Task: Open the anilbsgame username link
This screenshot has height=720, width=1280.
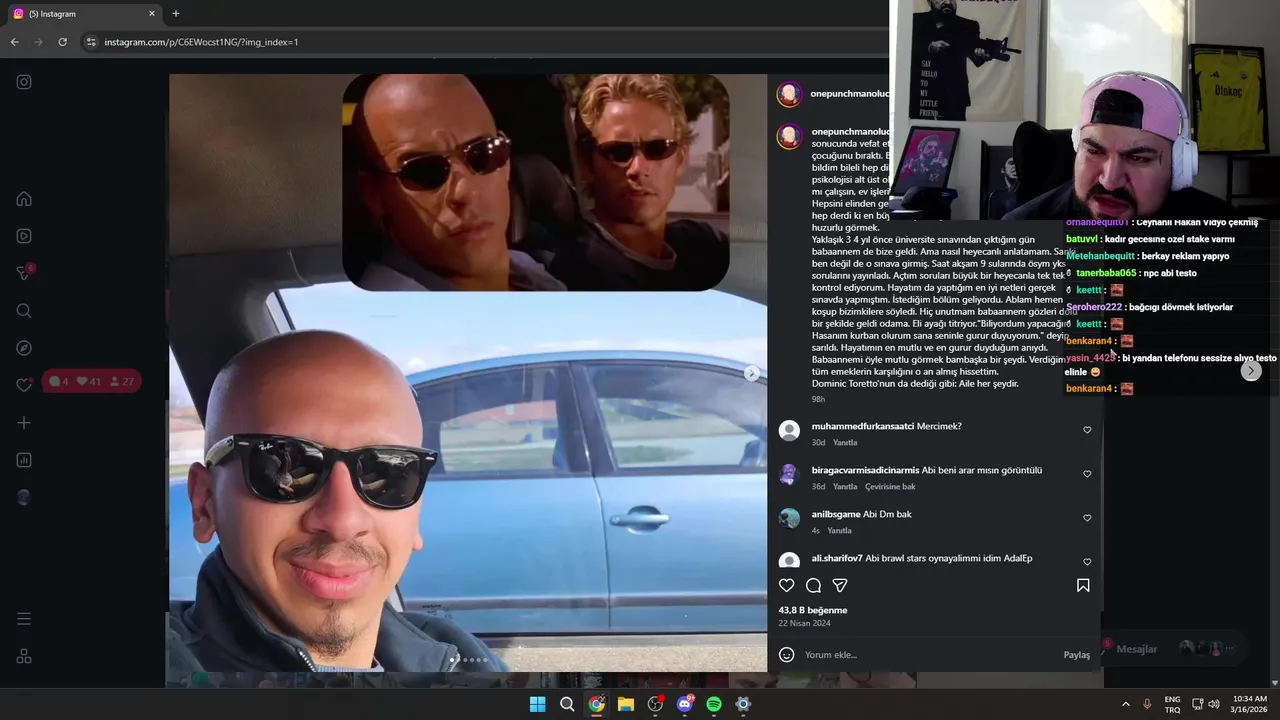Action: [x=836, y=514]
